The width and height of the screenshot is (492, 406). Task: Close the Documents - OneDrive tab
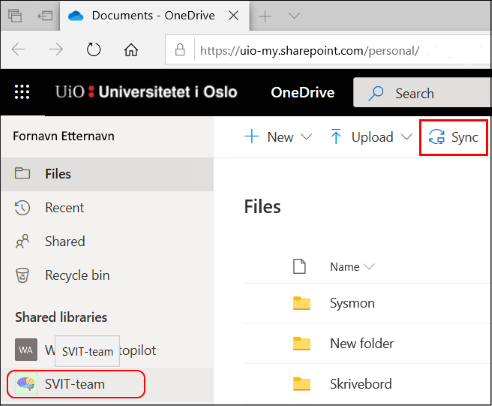(x=234, y=15)
